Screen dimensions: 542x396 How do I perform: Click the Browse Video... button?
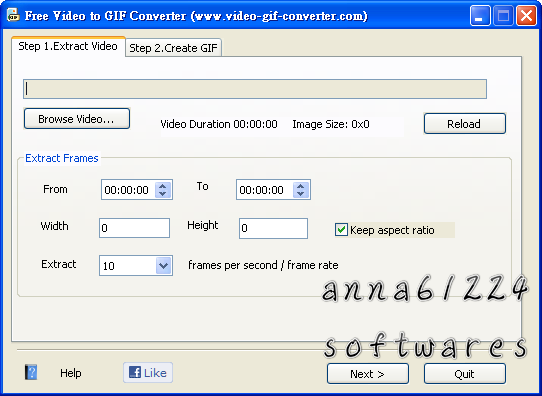(77, 119)
